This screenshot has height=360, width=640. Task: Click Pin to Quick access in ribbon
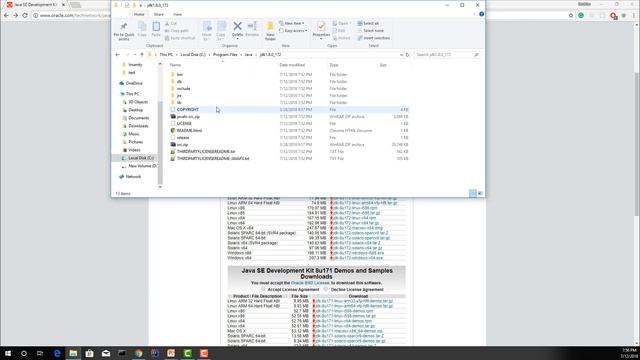click(x=124, y=31)
